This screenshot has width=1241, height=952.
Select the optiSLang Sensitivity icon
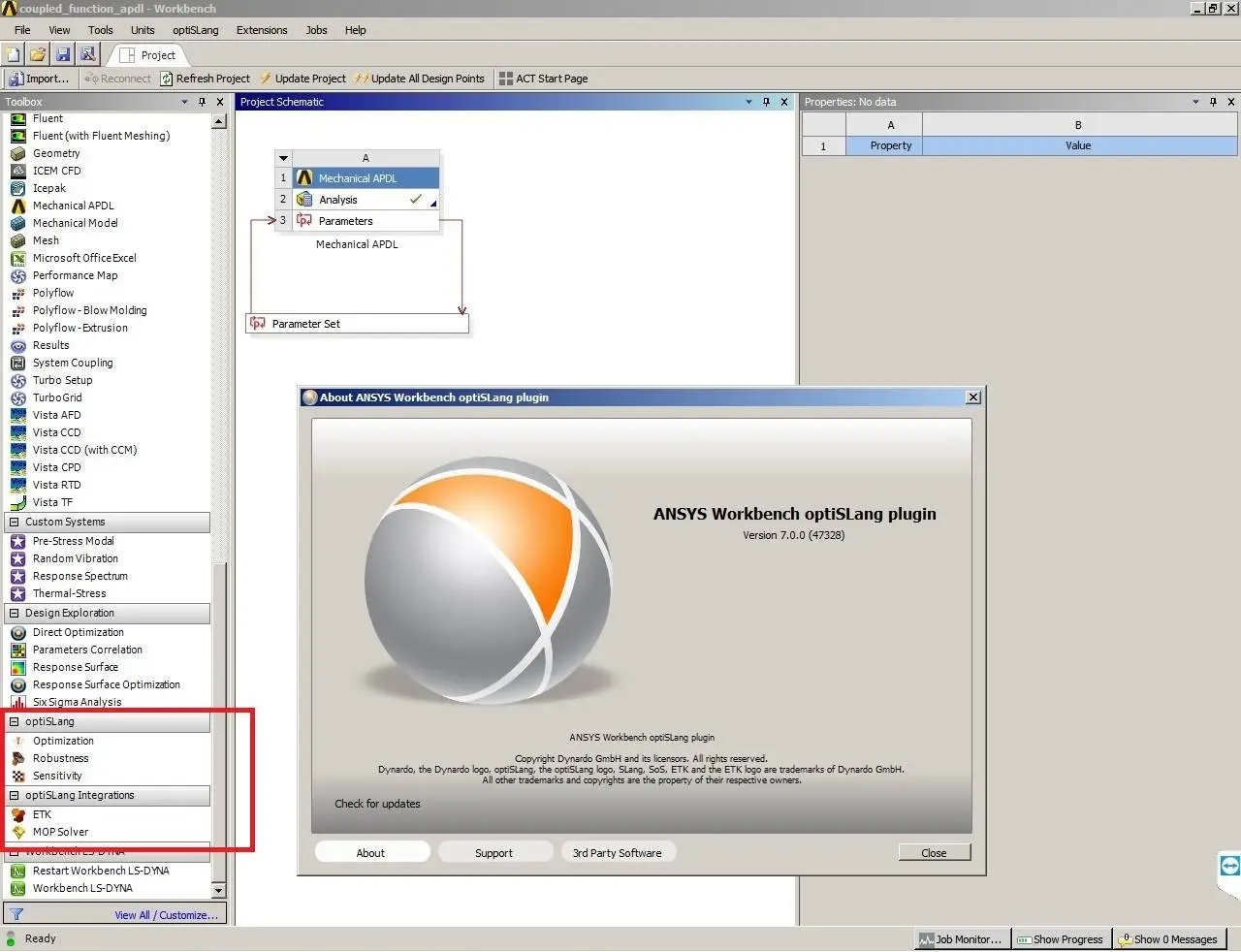coord(18,776)
